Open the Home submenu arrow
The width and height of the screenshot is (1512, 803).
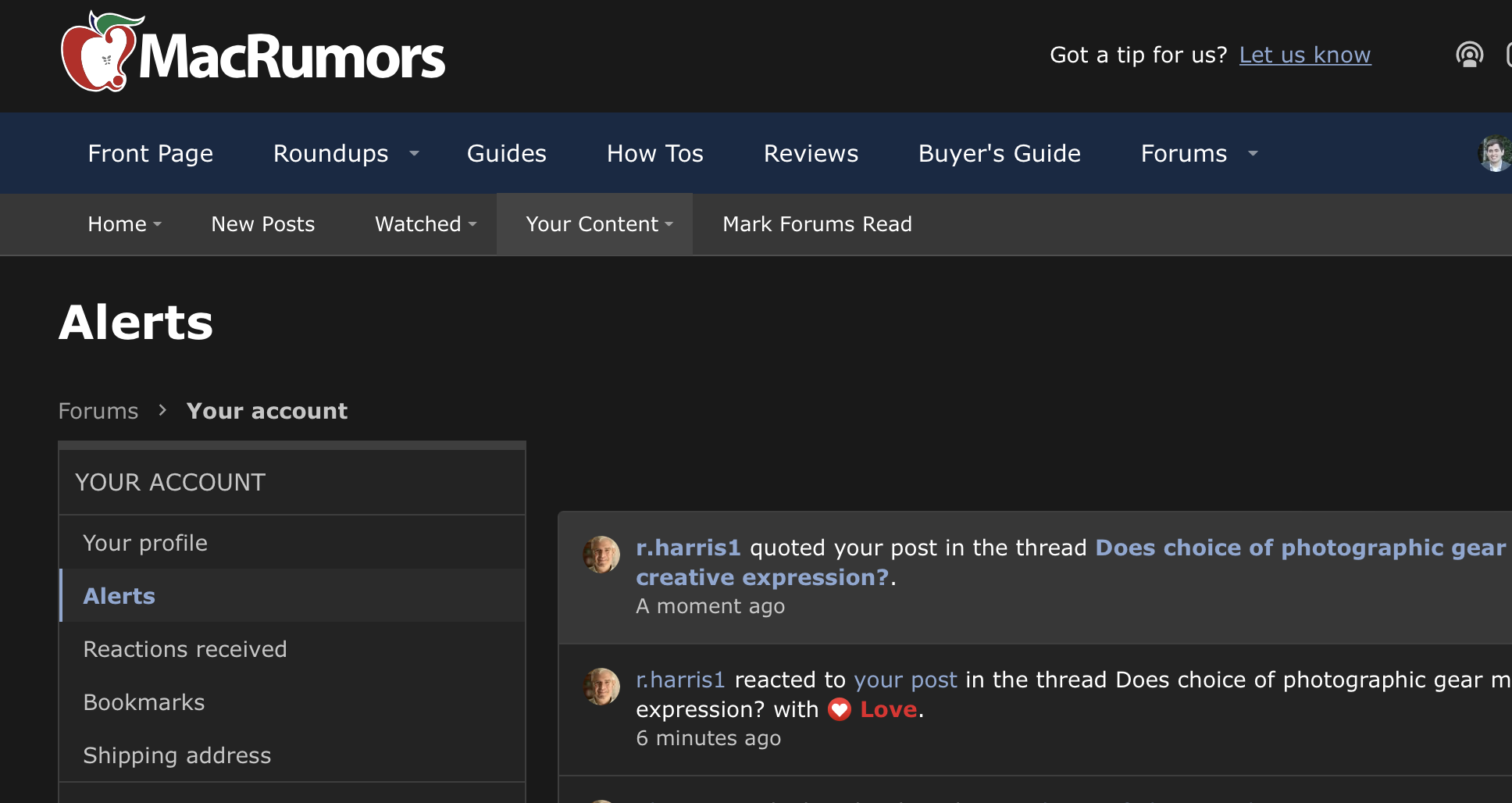pyautogui.click(x=158, y=224)
